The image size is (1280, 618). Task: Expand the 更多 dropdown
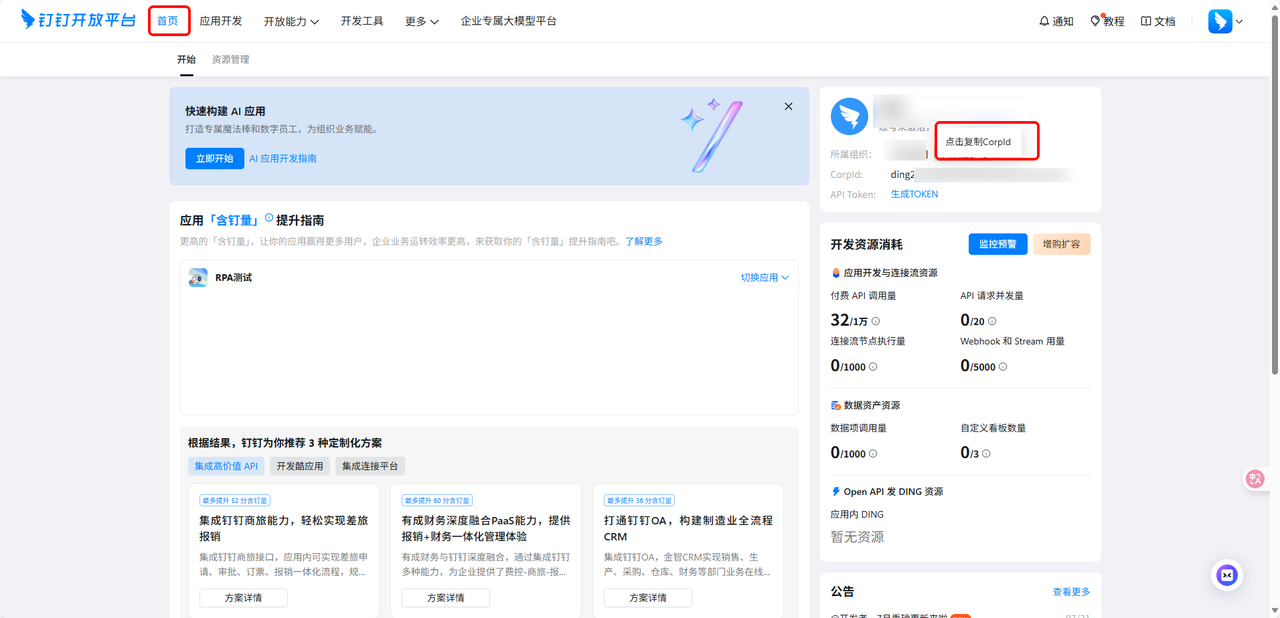point(420,20)
